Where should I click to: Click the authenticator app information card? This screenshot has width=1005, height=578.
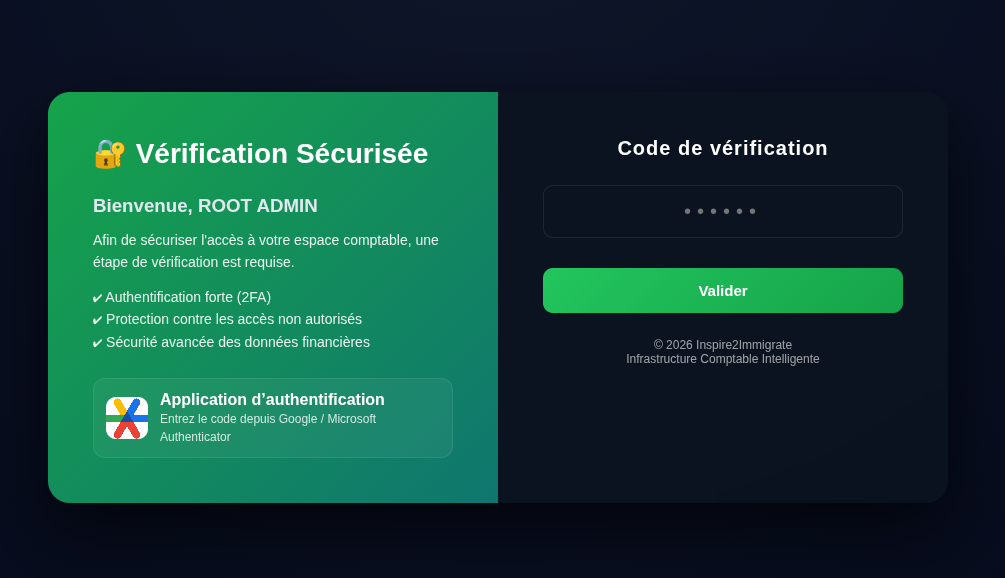tap(272, 418)
